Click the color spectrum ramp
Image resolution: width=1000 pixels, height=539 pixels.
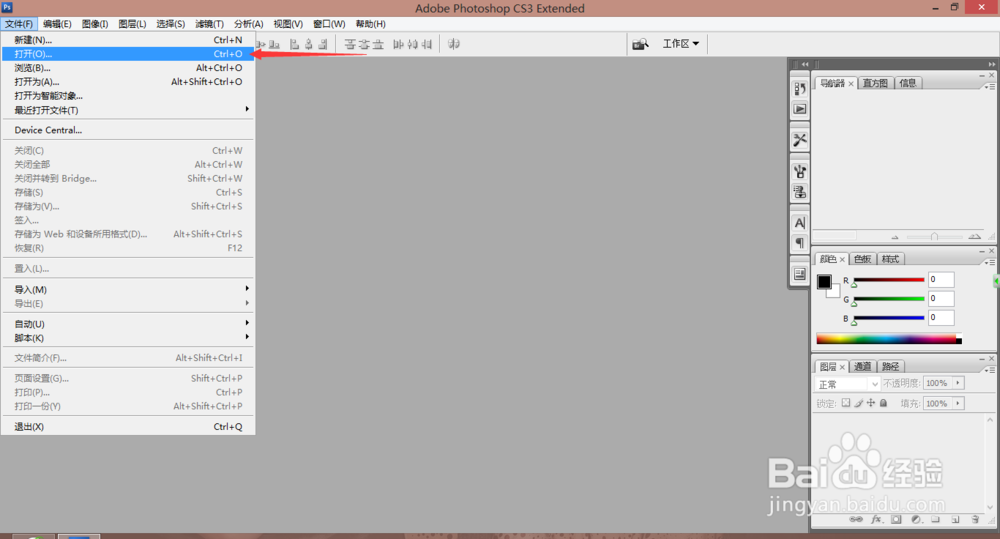point(889,339)
